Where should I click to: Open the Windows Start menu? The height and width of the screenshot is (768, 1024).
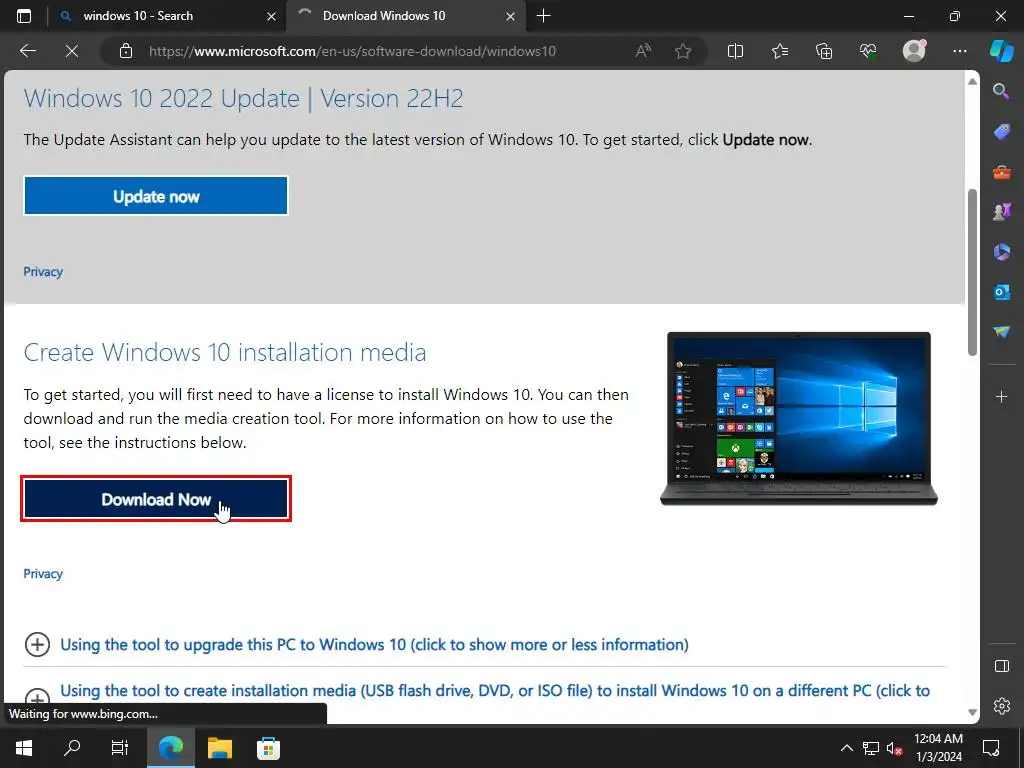coord(24,747)
